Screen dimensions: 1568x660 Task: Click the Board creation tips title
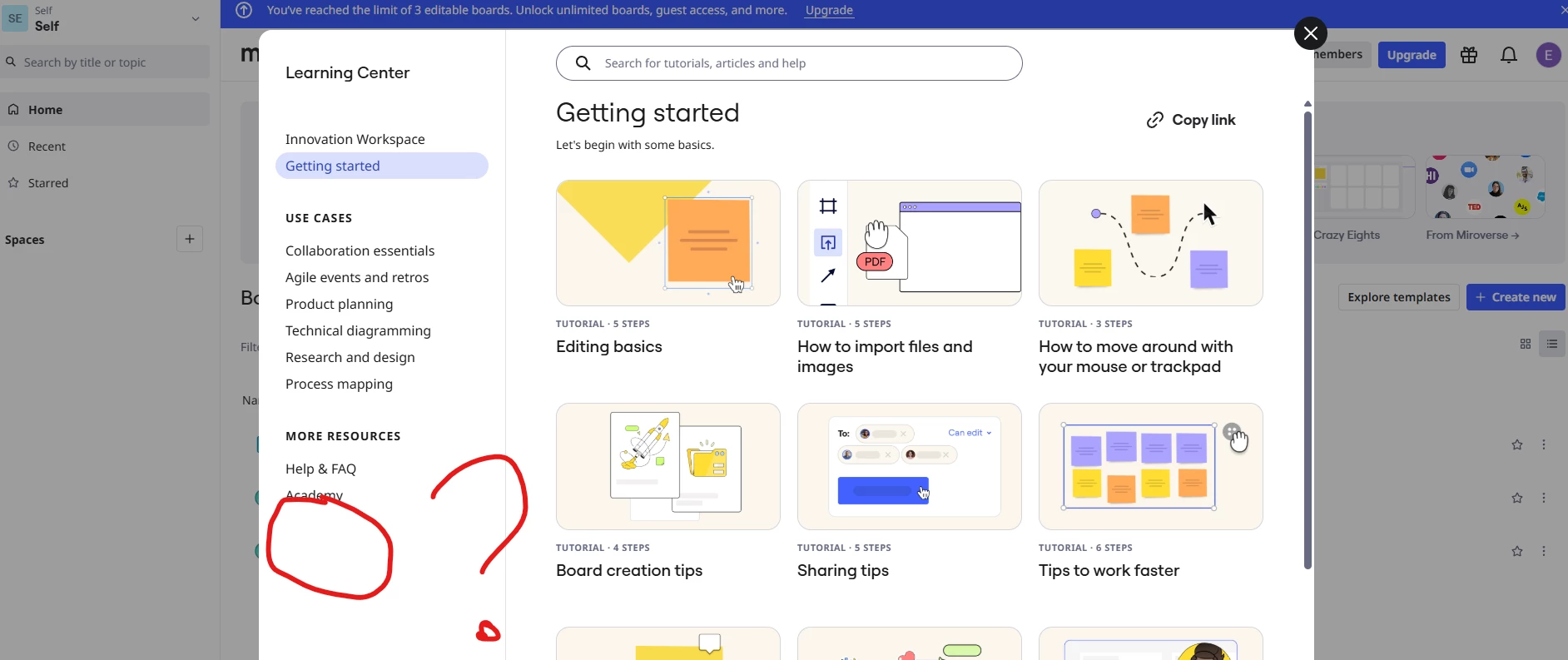[629, 571]
